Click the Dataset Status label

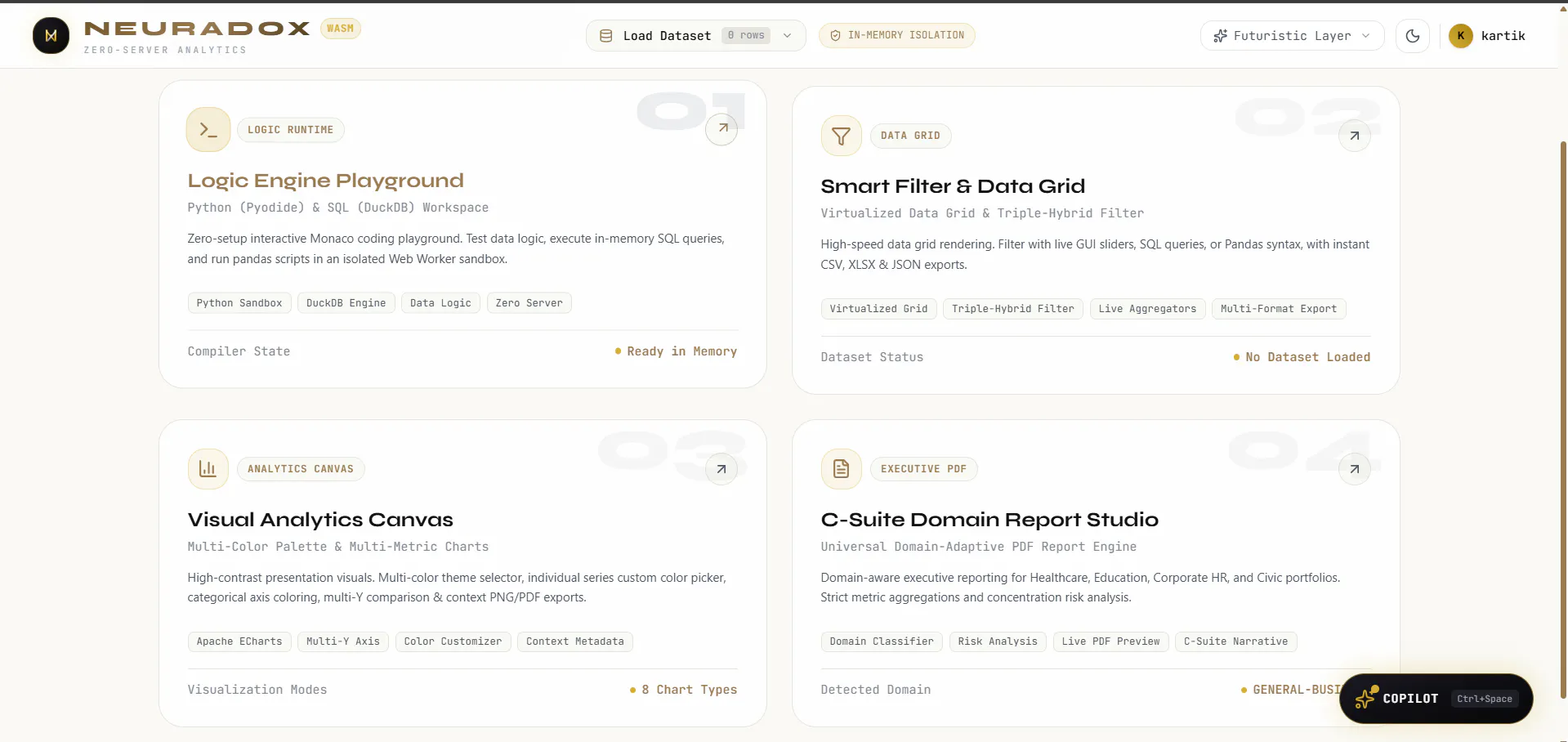pyautogui.click(x=872, y=357)
